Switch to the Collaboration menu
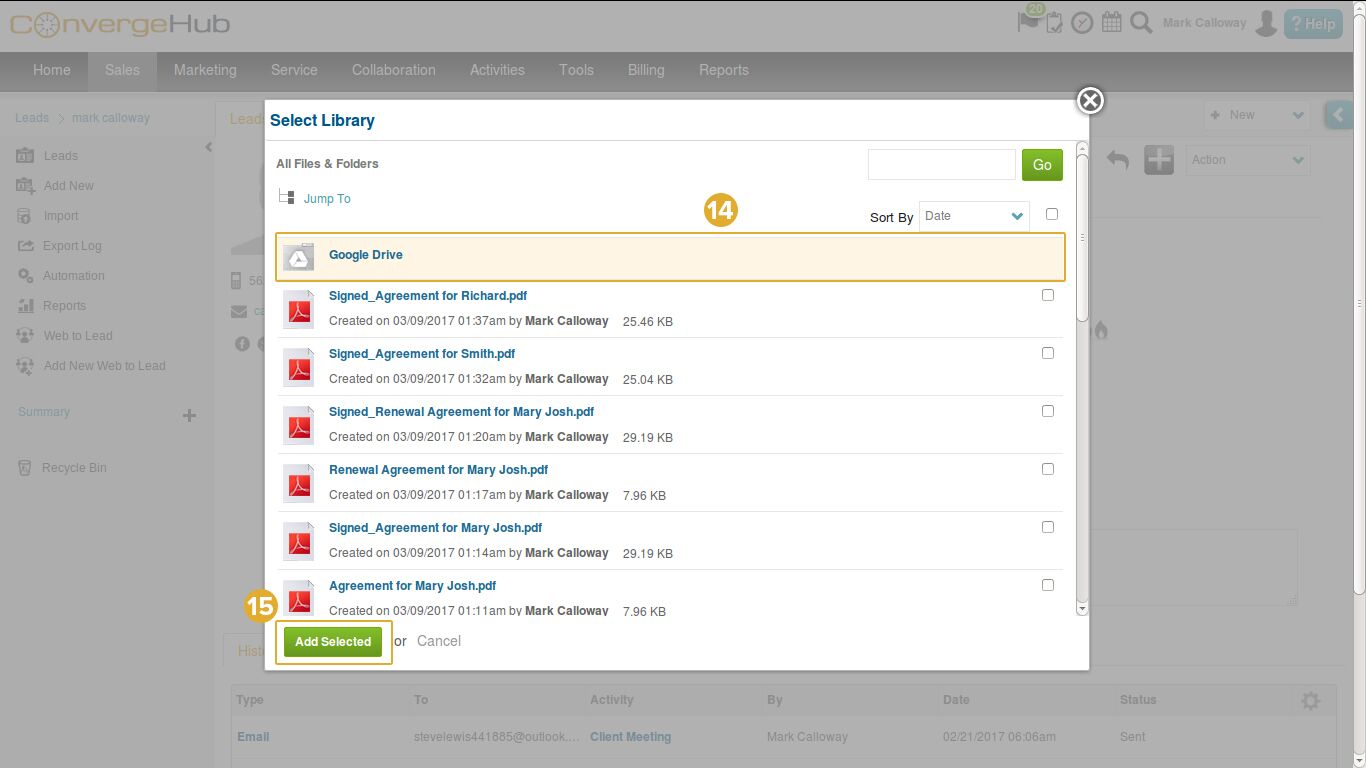The height and width of the screenshot is (768, 1366). pyautogui.click(x=393, y=70)
